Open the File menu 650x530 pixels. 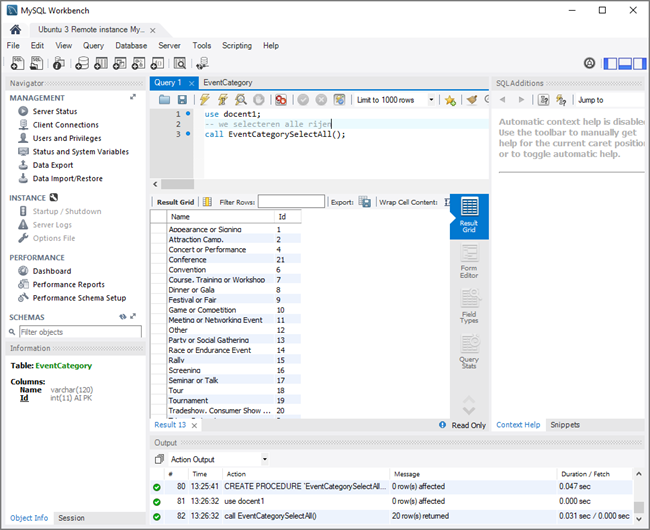click(x=13, y=46)
